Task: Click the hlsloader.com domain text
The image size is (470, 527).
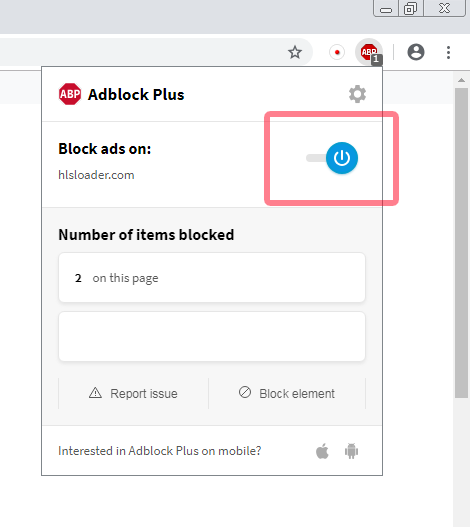Action: tap(96, 175)
